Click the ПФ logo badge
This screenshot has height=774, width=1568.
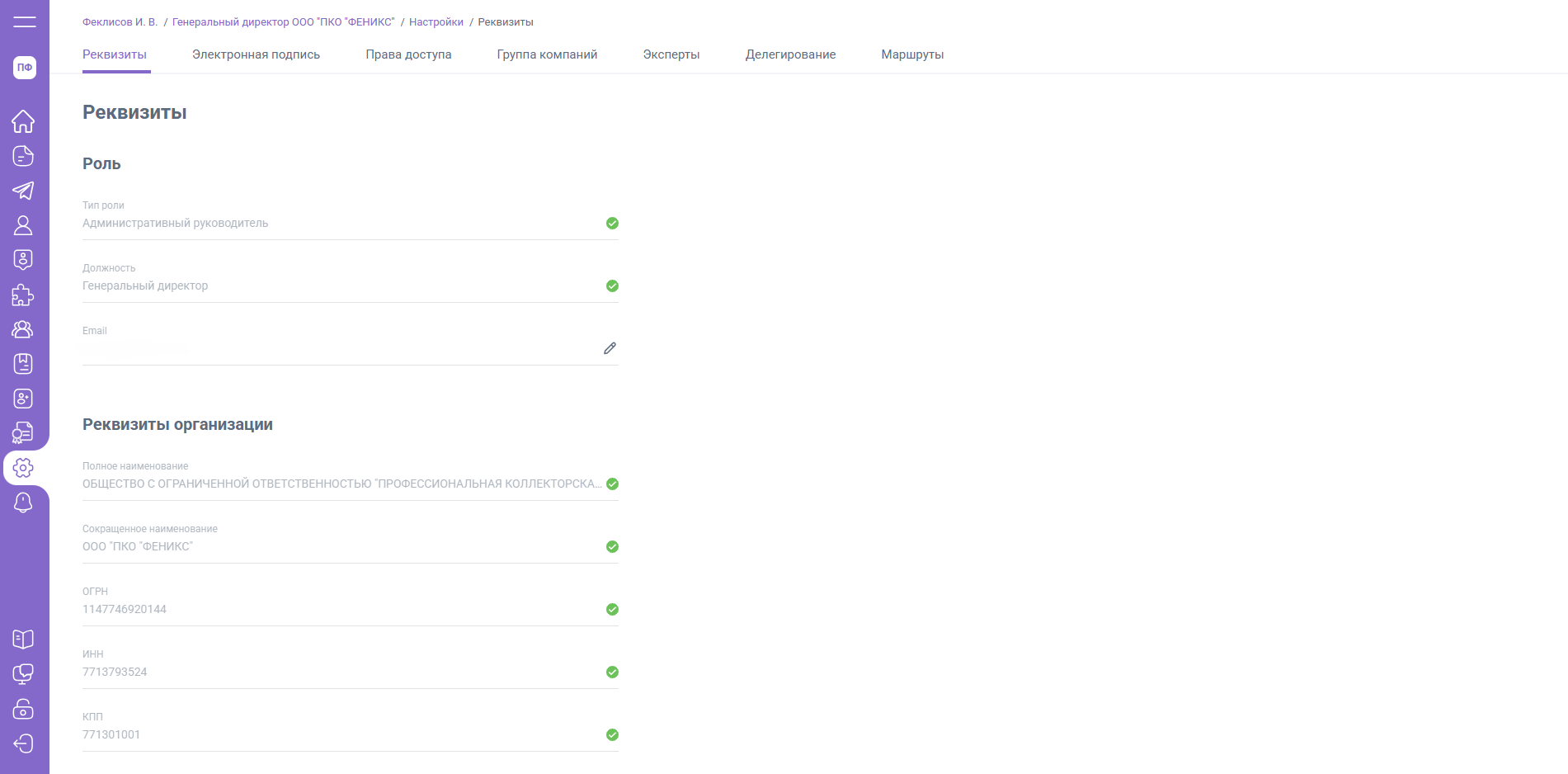24,68
